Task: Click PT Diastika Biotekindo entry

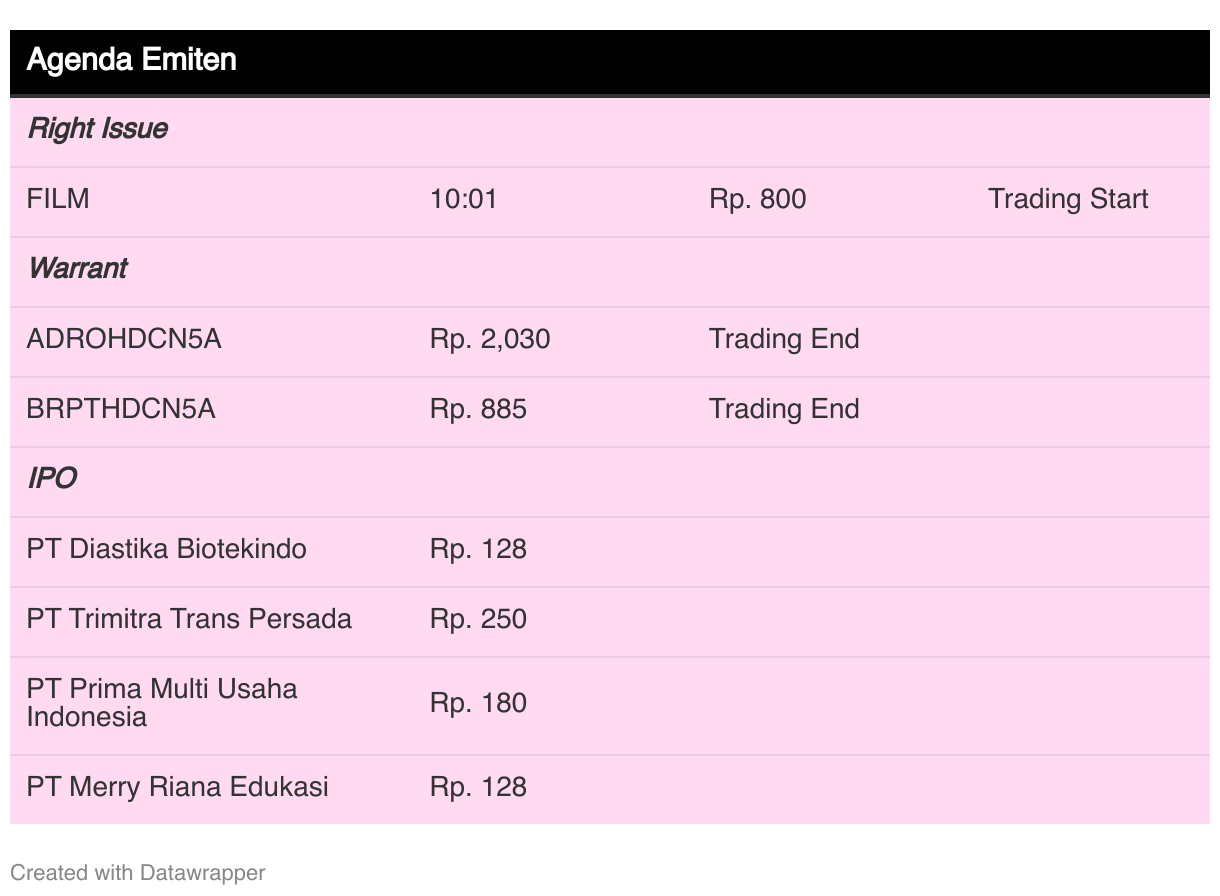Action: coord(166,549)
